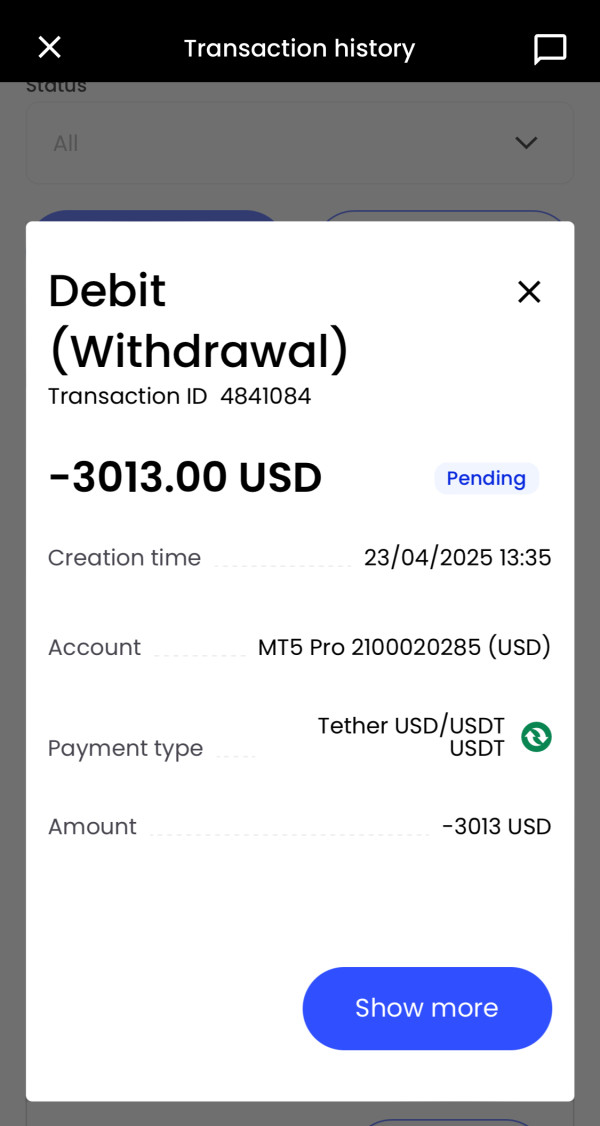Expand the Status filter chevron arrow
This screenshot has width=600, height=1126.
tap(526, 143)
